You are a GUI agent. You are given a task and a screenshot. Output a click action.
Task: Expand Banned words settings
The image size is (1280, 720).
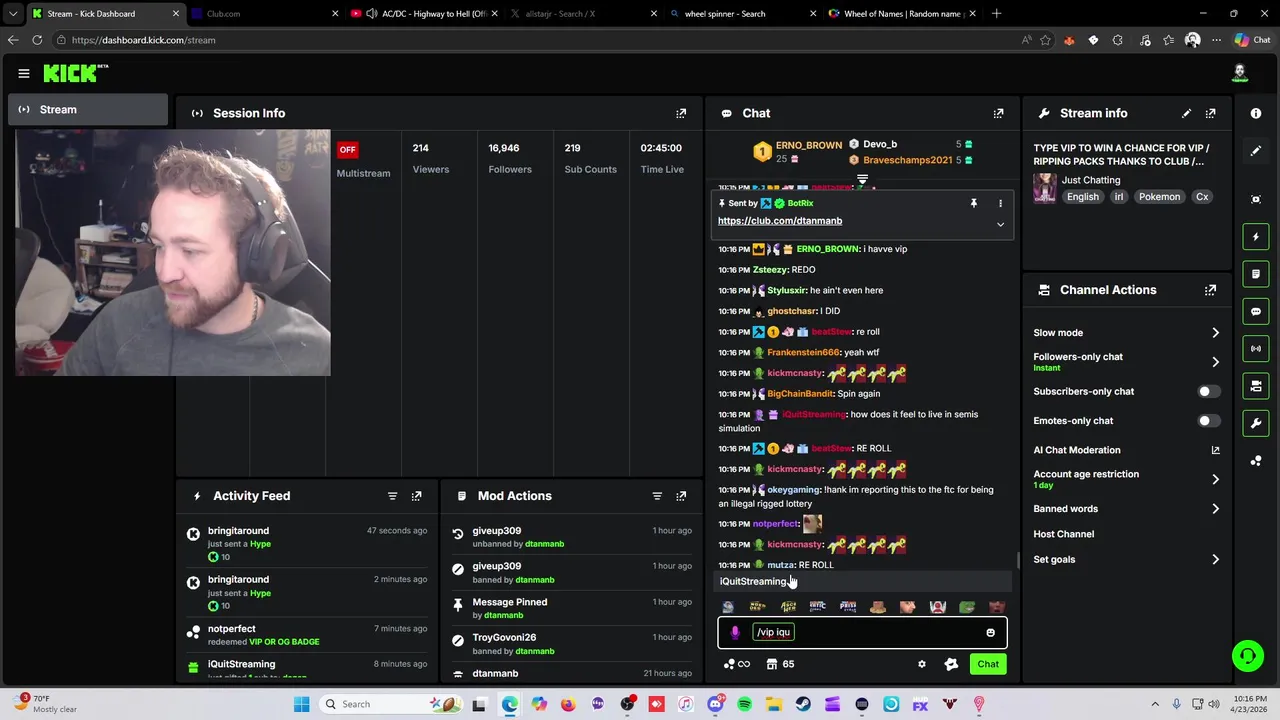point(1215,509)
